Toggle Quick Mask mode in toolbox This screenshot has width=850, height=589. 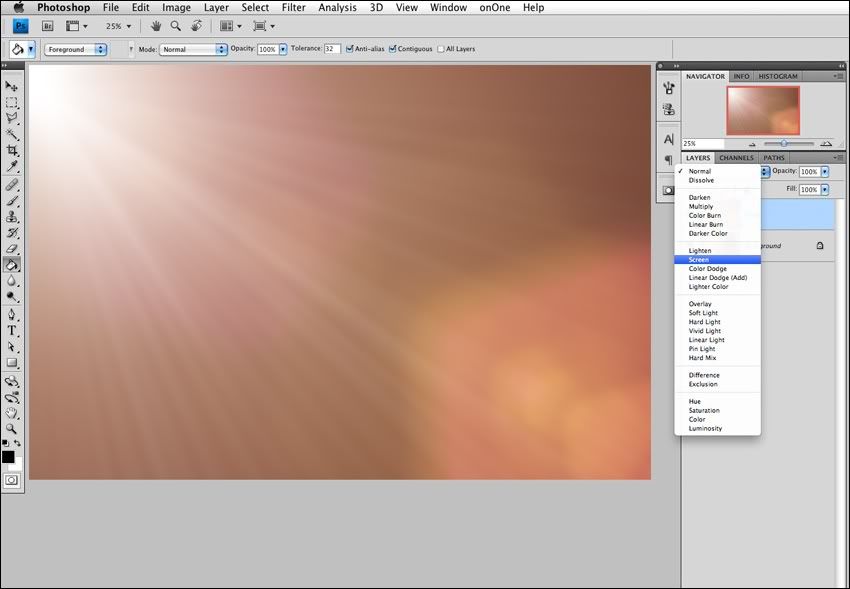[x=11, y=480]
